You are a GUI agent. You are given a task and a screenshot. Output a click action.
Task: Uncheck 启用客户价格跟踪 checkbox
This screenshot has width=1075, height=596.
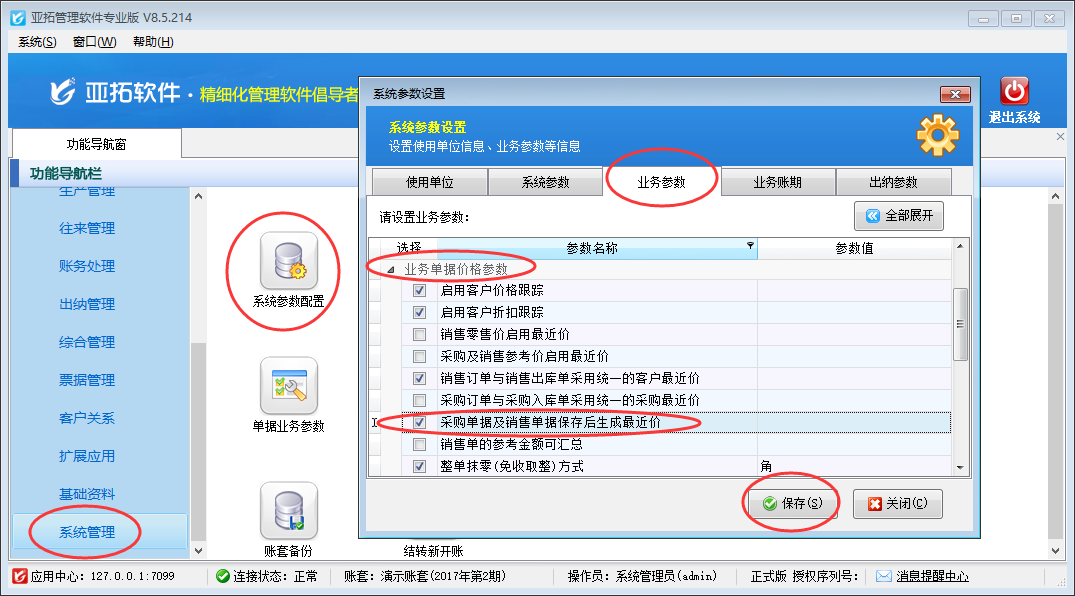tap(420, 290)
